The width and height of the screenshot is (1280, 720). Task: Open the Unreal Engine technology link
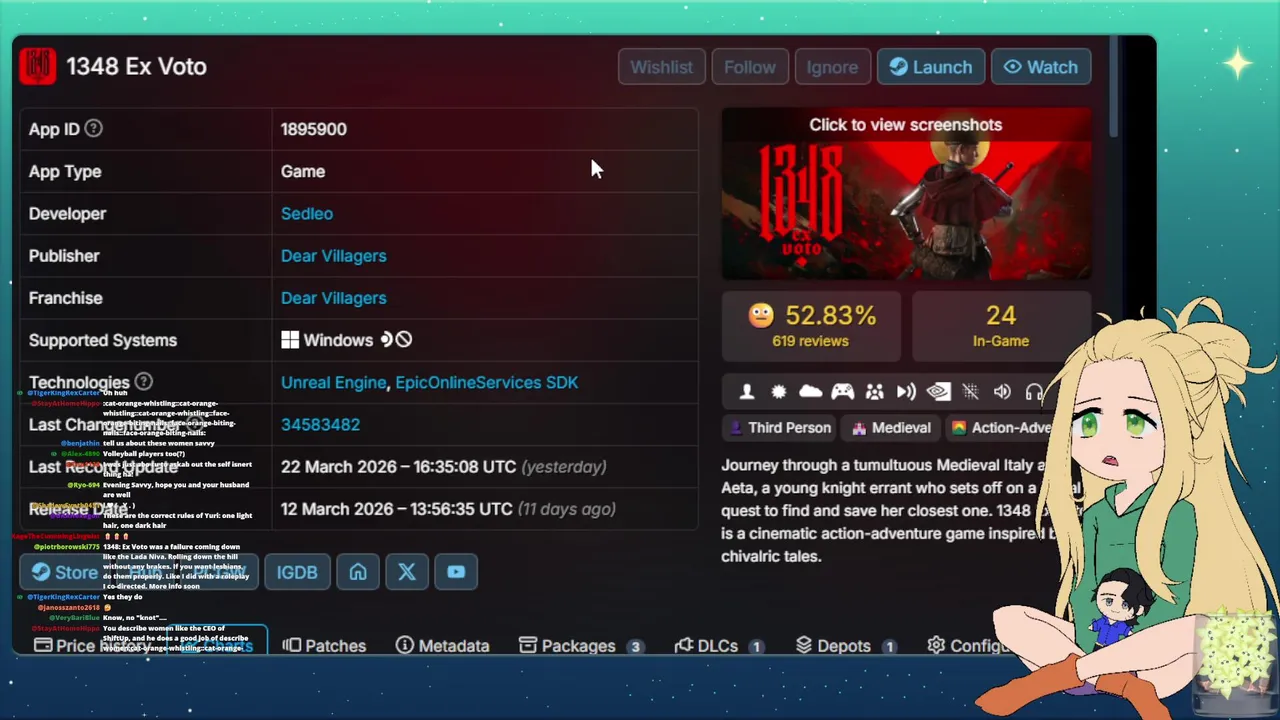(x=333, y=382)
